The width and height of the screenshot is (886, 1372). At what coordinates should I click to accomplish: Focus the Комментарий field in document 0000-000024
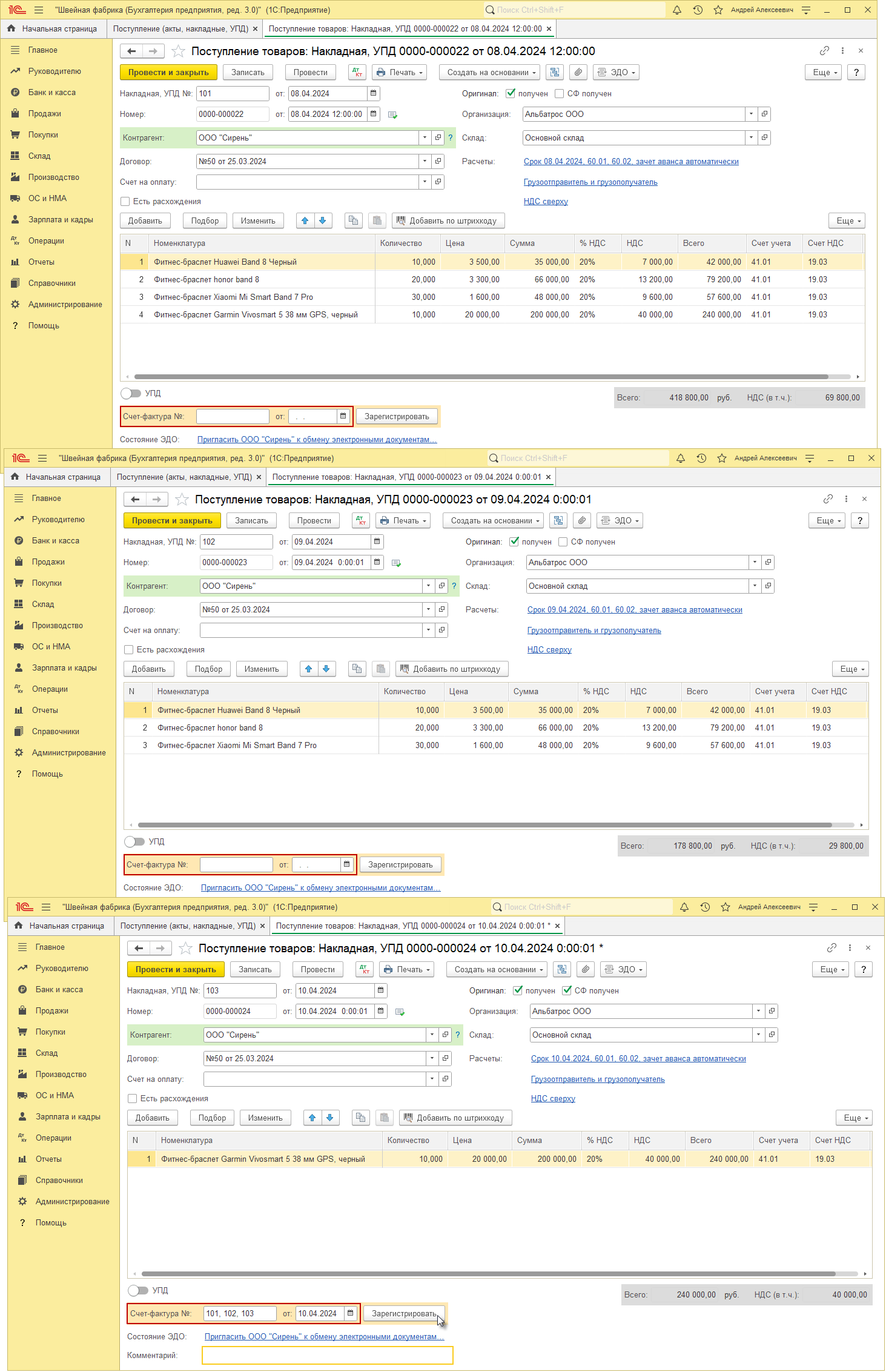(x=328, y=1355)
